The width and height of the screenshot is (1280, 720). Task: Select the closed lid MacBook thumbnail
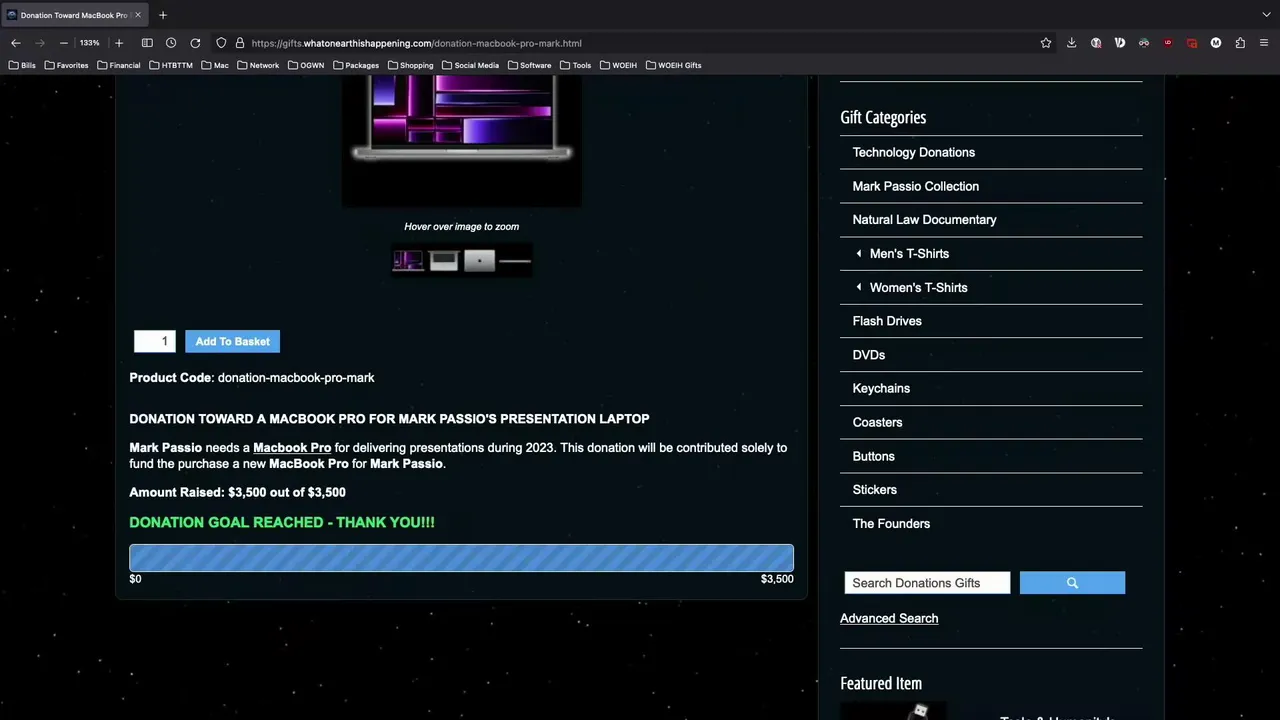click(x=480, y=261)
